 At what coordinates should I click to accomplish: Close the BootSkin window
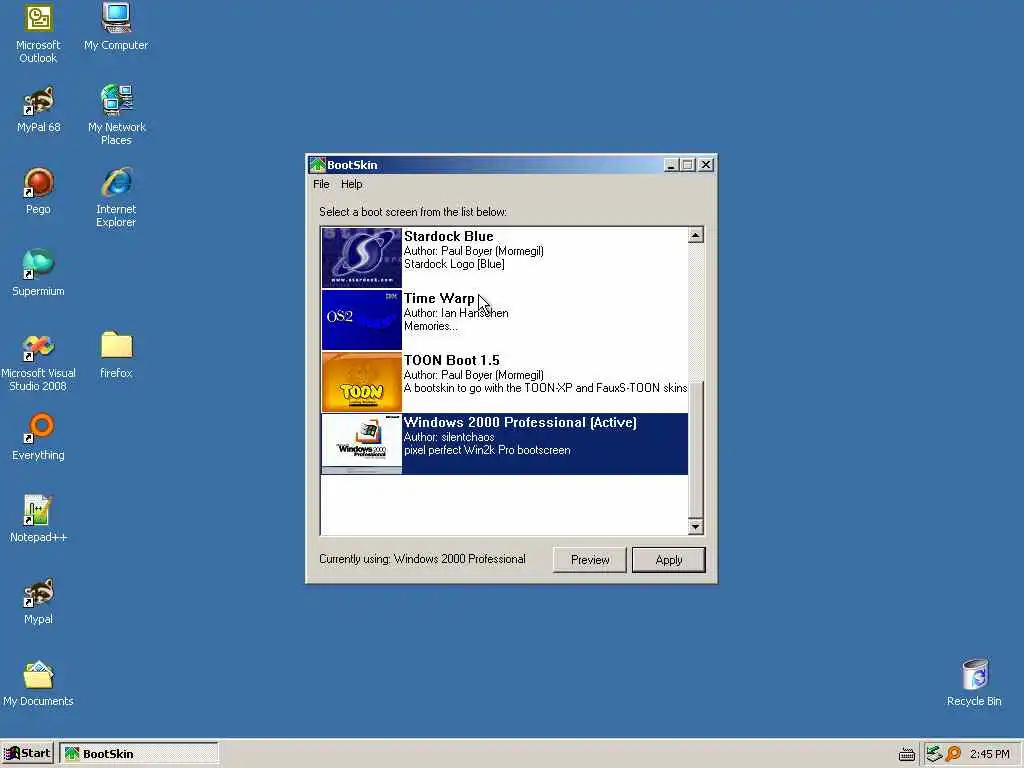click(x=706, y=165)
